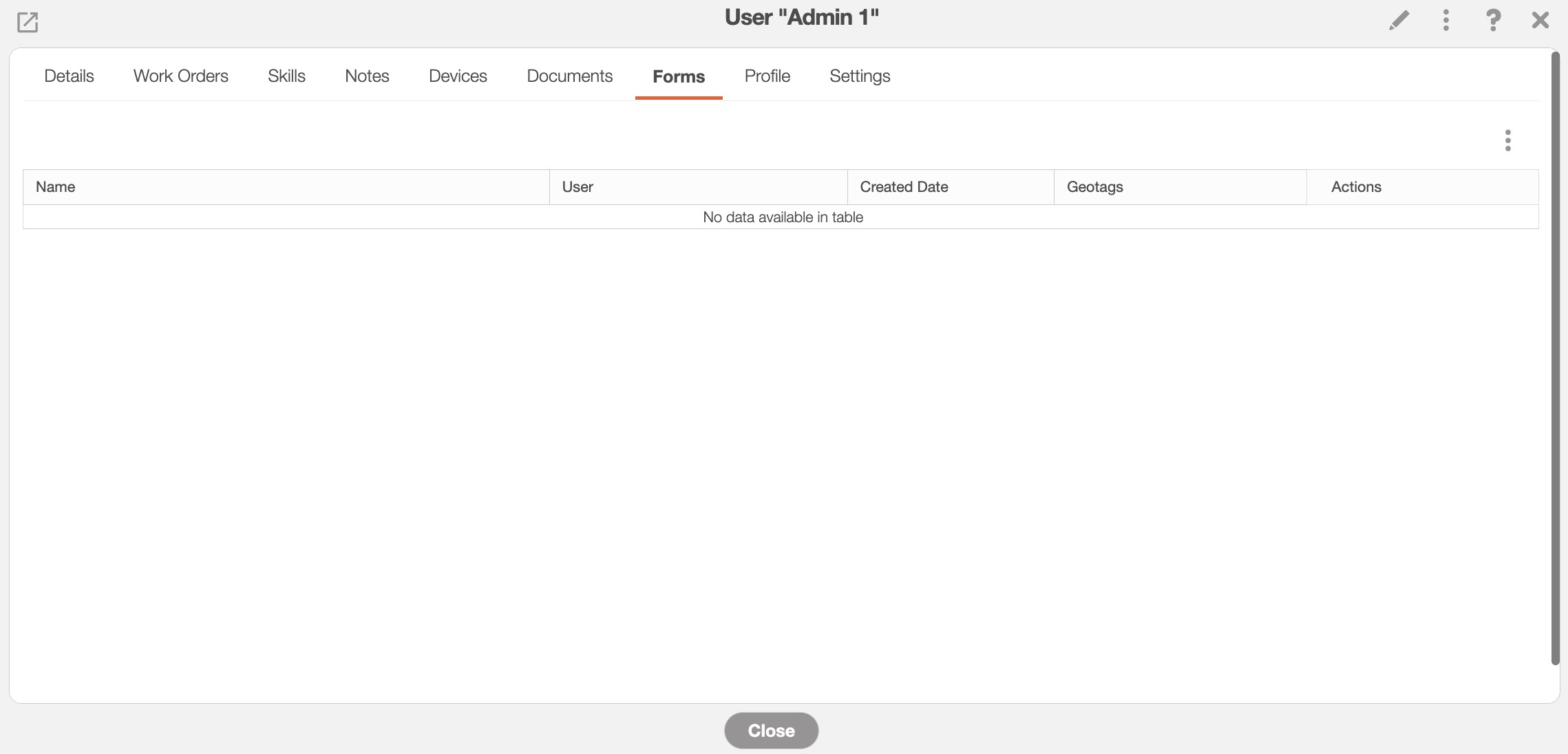Go to the Notes tab
The height and width of the screenshot is (754, 1568).
tap(367, 76)
